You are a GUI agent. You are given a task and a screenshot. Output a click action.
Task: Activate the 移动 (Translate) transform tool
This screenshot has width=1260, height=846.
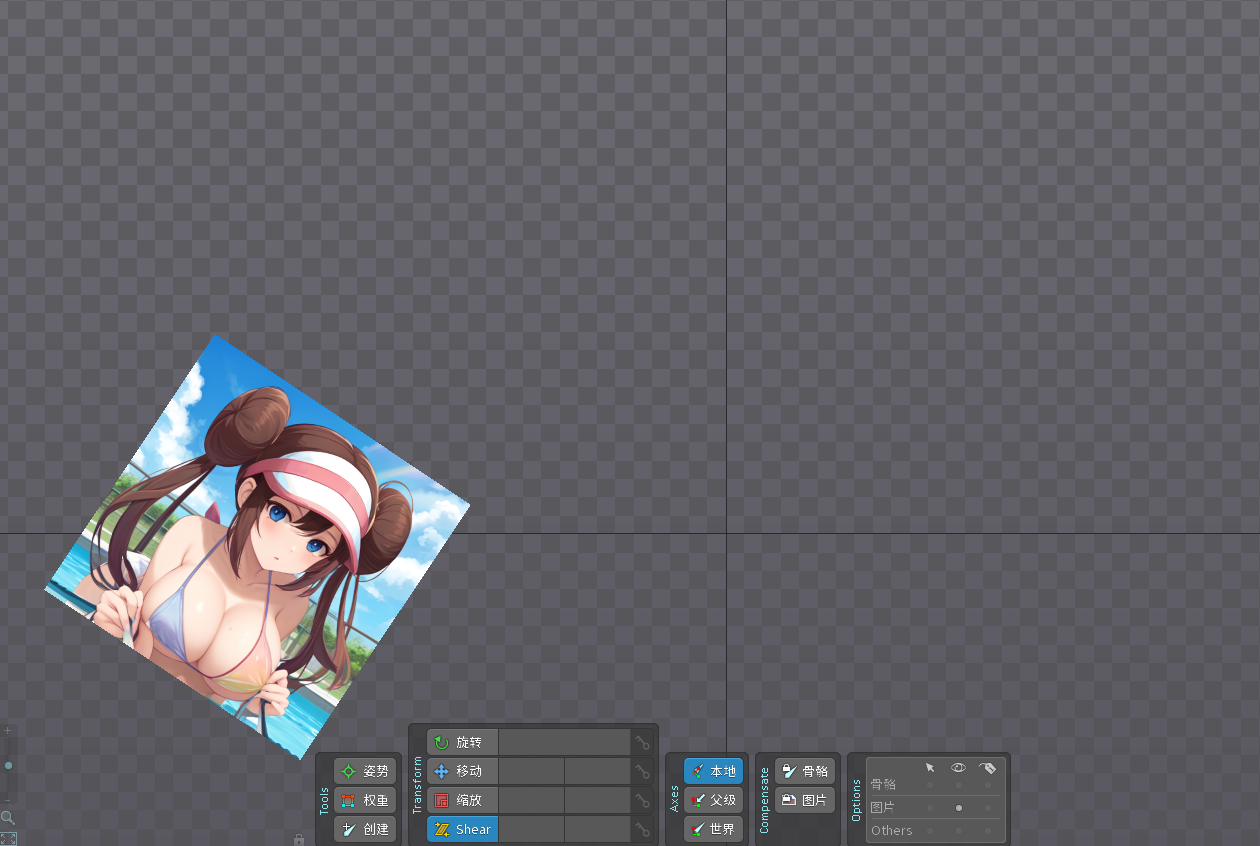(x=462, y=771)
